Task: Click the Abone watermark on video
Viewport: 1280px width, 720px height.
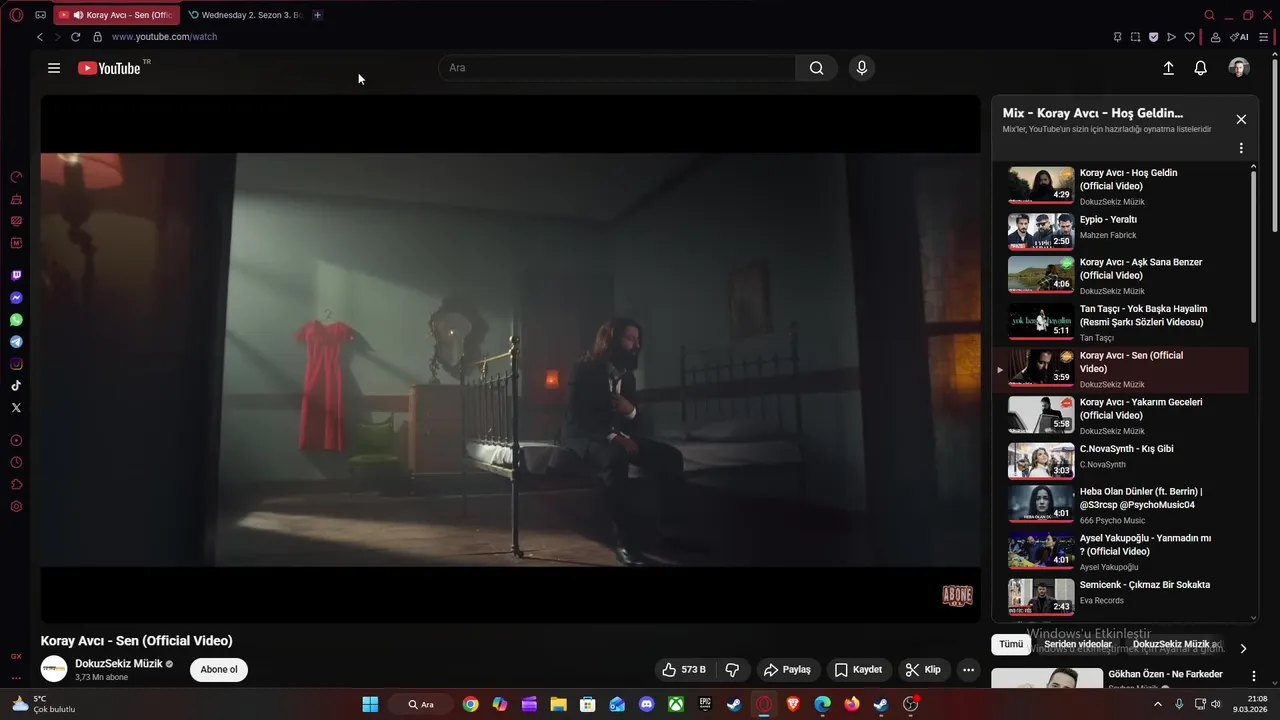Action: click(957, 596)
